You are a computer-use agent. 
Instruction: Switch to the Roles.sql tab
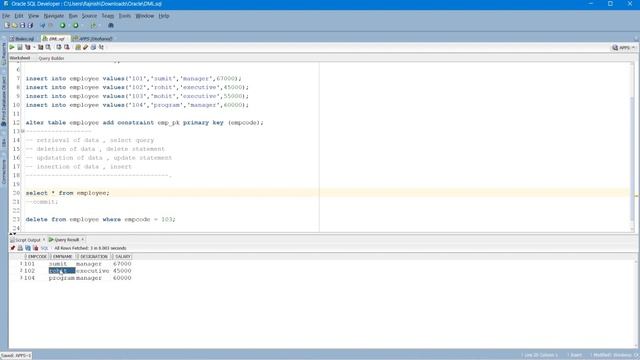(23, 39)
